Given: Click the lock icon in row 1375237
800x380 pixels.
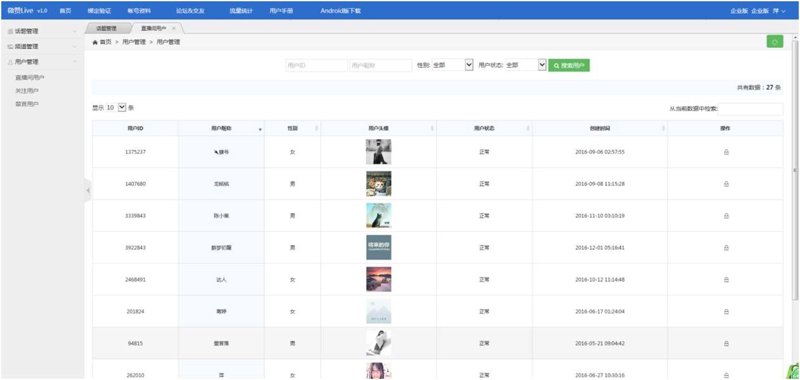Looking at the screenshot, I should pyautogui.click(x=726, y=152).
